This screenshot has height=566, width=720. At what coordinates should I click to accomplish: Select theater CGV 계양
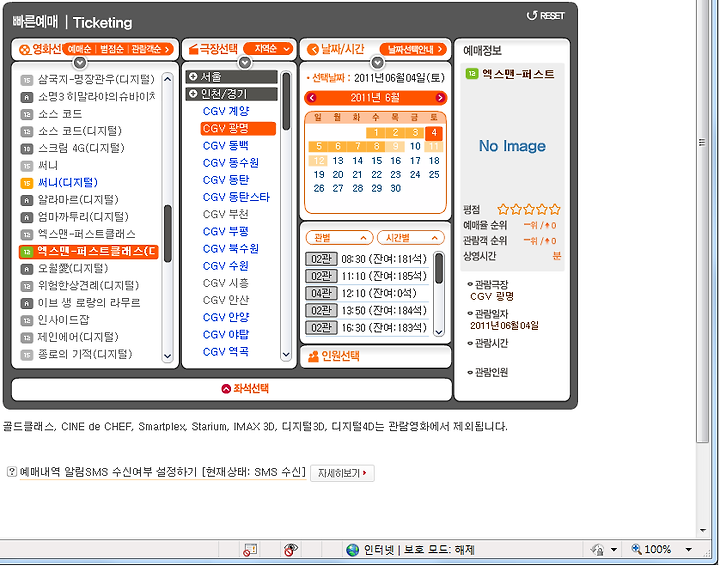click(226, 111)
